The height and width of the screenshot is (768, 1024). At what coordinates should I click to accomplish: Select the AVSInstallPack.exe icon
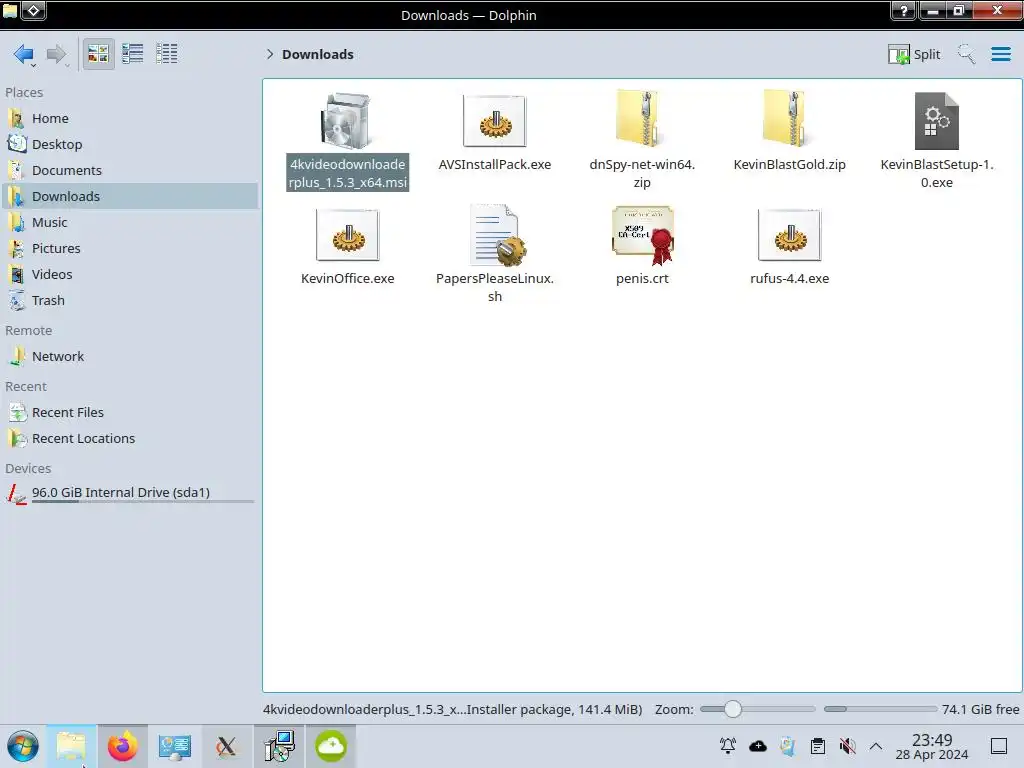[x=494, y=121]
